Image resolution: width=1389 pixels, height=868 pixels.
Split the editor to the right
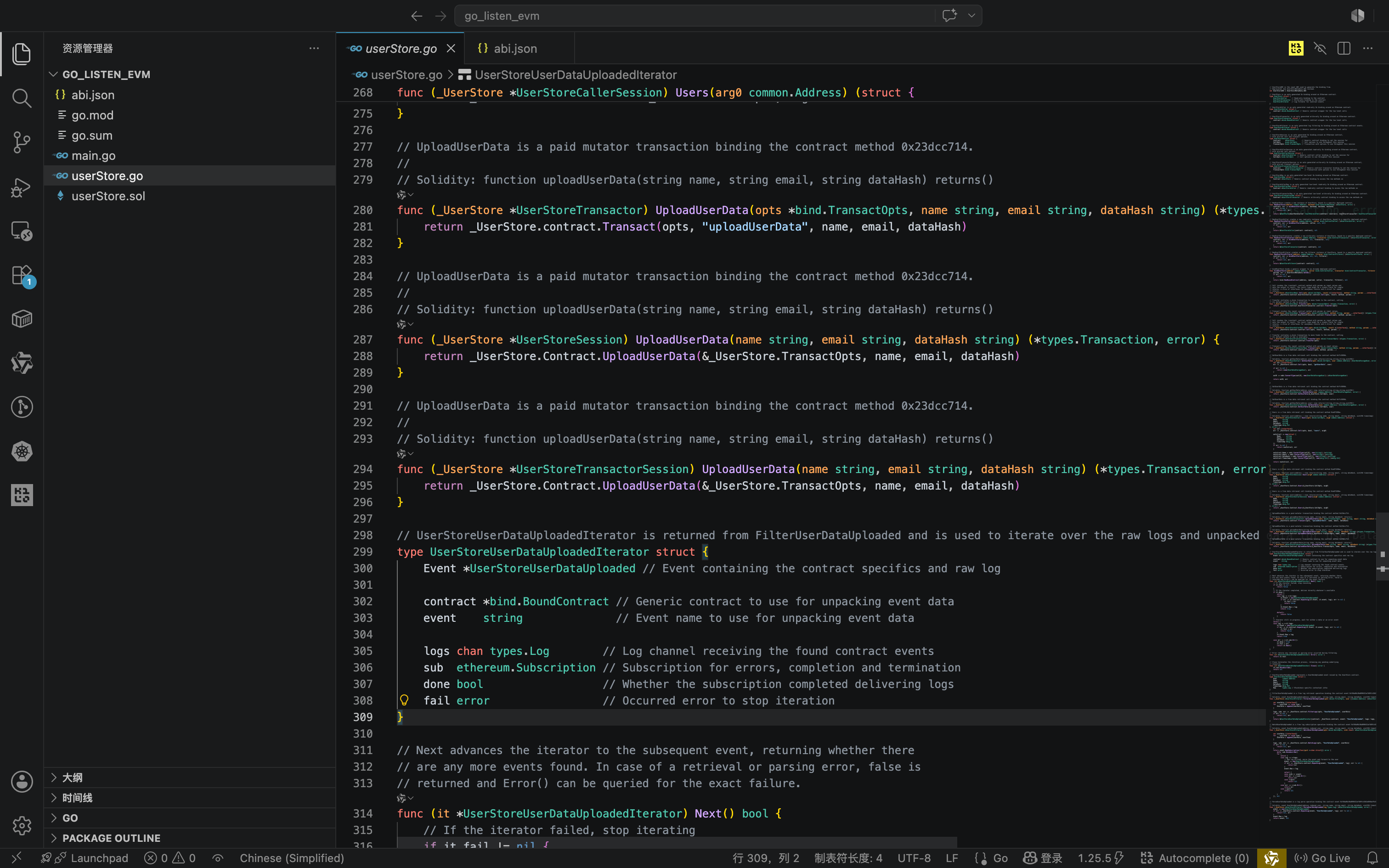coord(1344,48)
